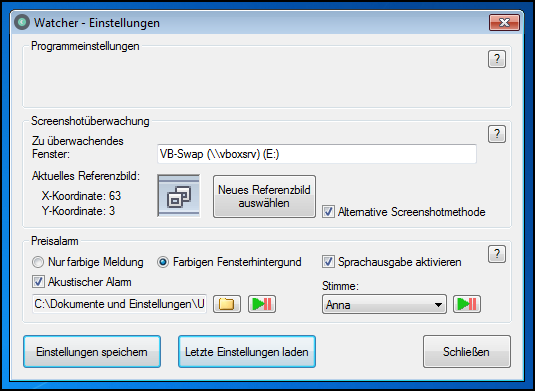Click Neues Referenzbild auswählen button
535x391 pixels.
264,197
